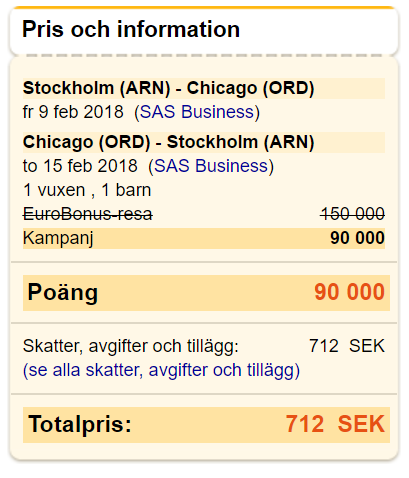Click Skatter, avgifter och tillägg label
The image size is (409, 478).
[131, 346]
